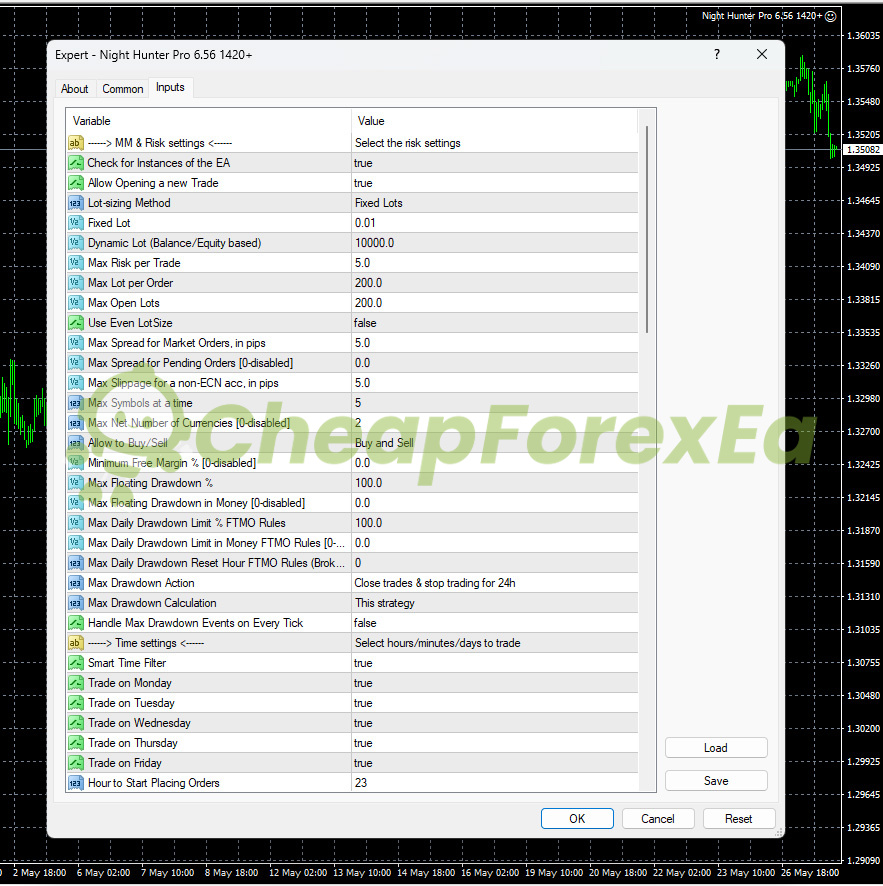
Task: Click the integer icon beside Lot-sizing Method
Action: [x=76, y=203]
